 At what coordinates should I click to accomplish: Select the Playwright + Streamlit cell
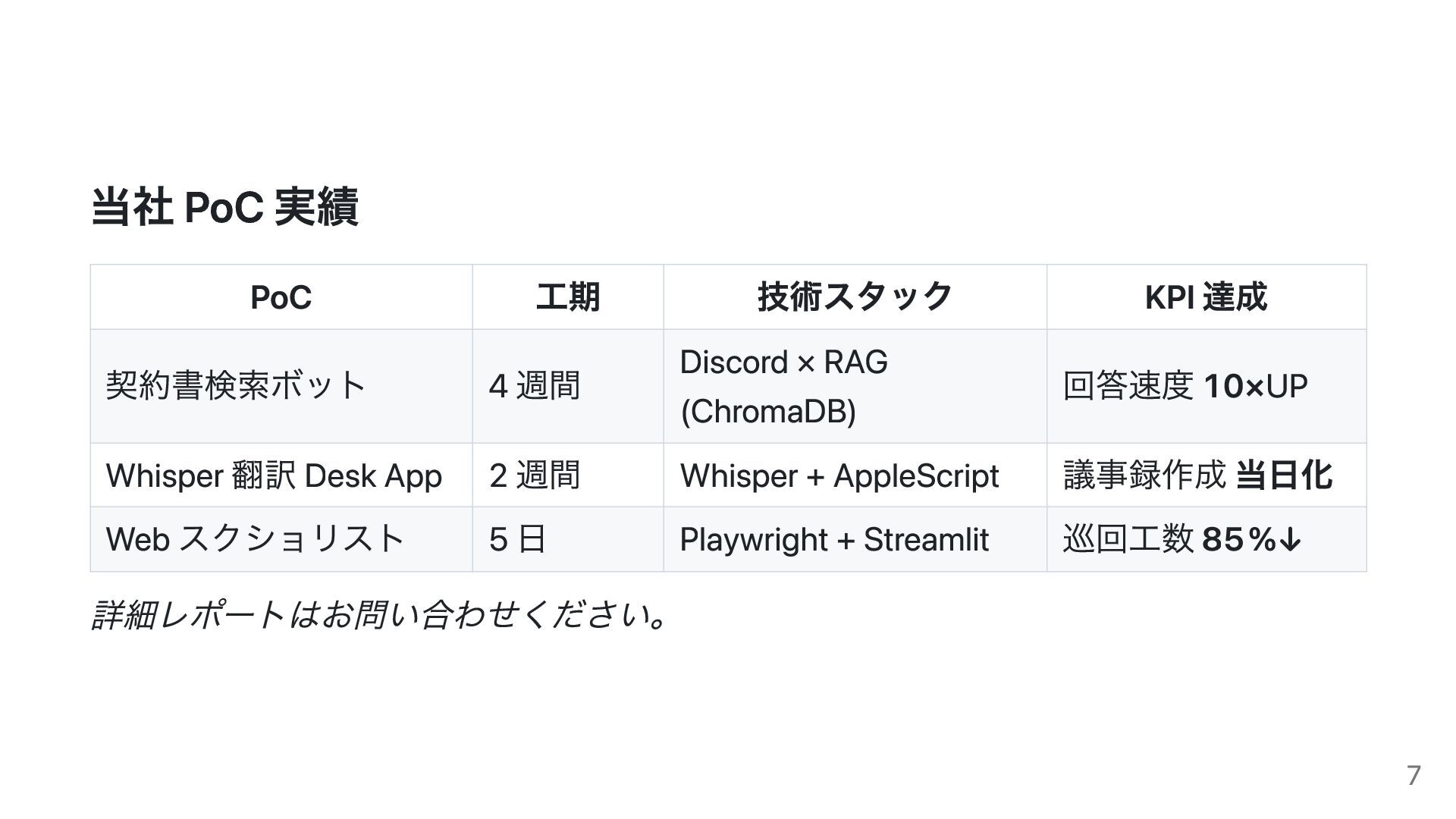click(x=855, y=539)
